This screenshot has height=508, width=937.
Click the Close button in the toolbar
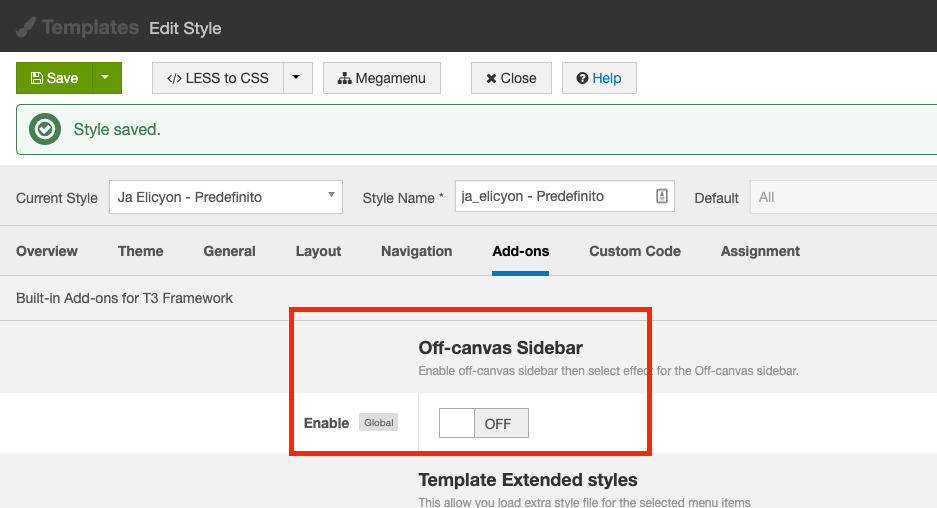click(x=511, y=78)
